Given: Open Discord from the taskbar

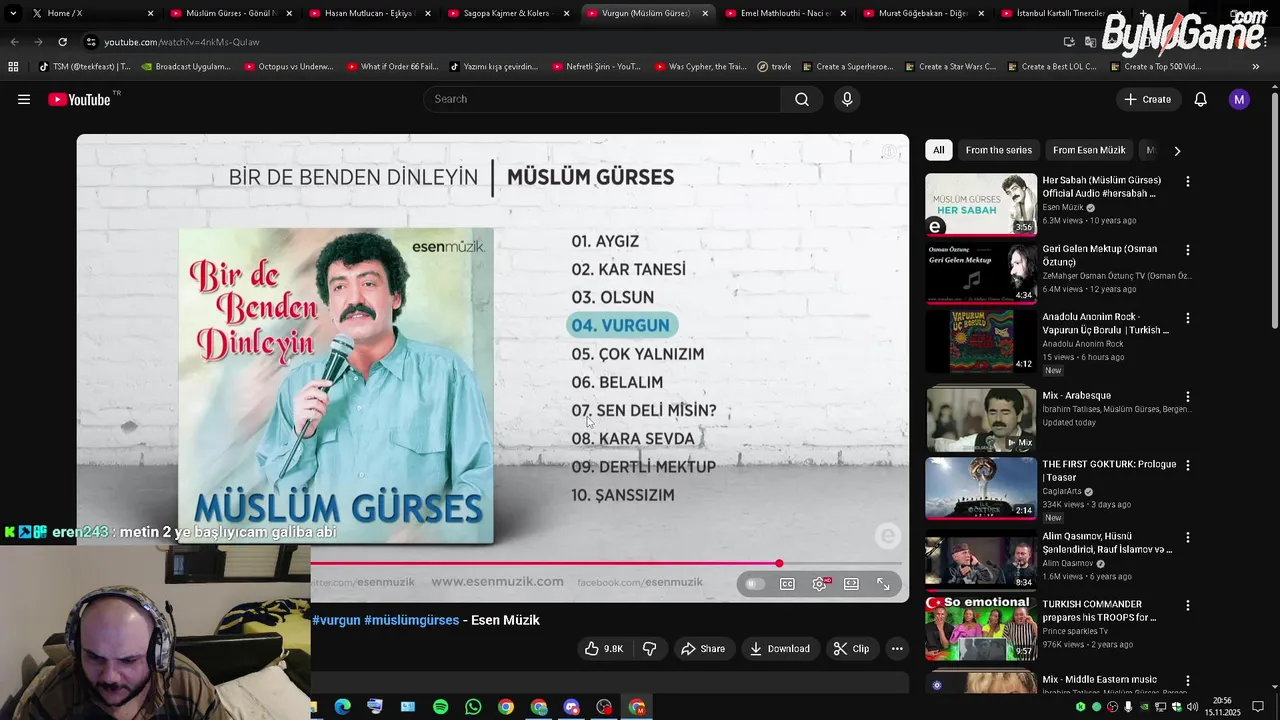Looking at the screenshot, I should tap(571, 707).
